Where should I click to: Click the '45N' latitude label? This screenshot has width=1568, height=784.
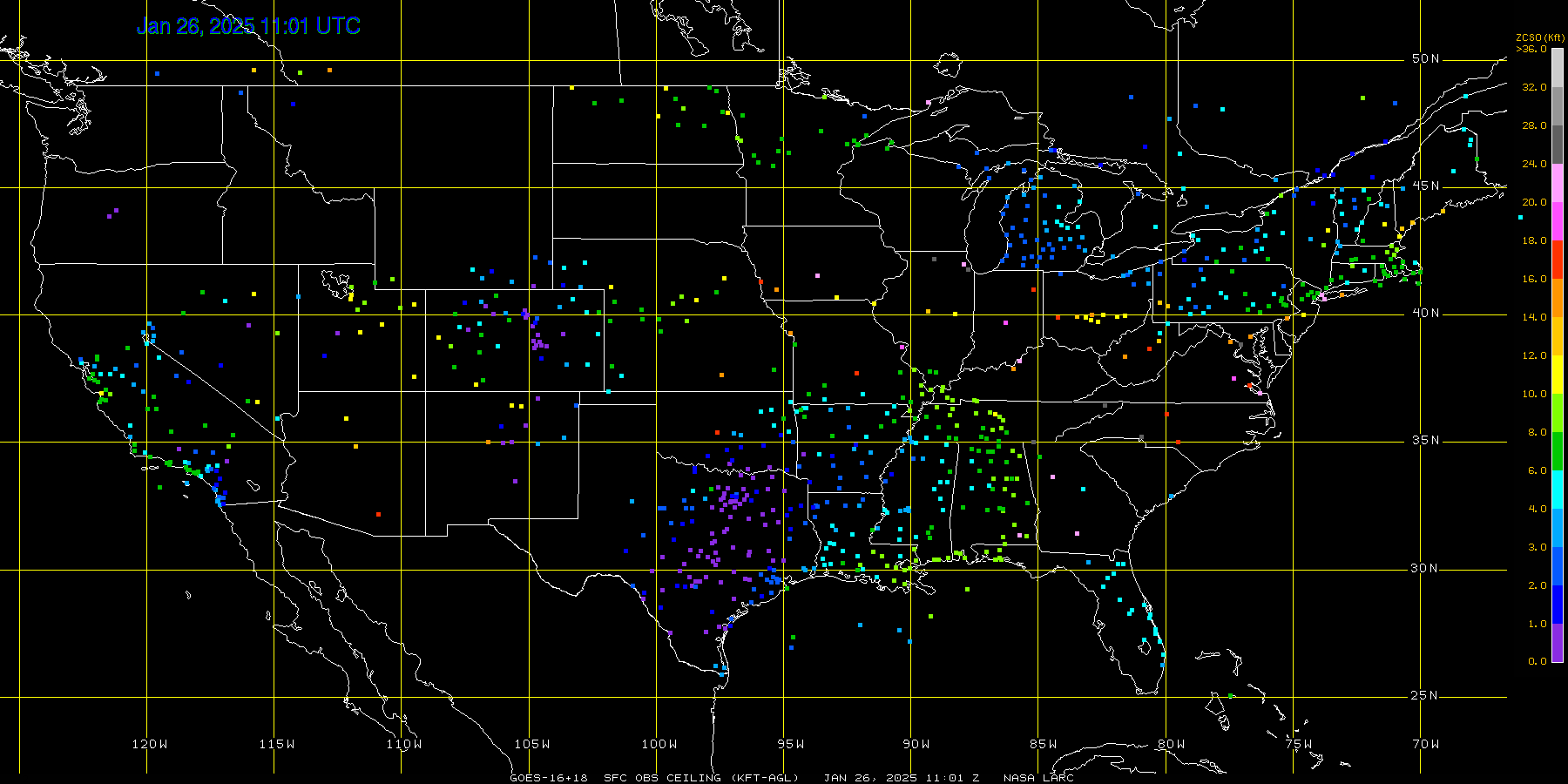click(1426, 186)
